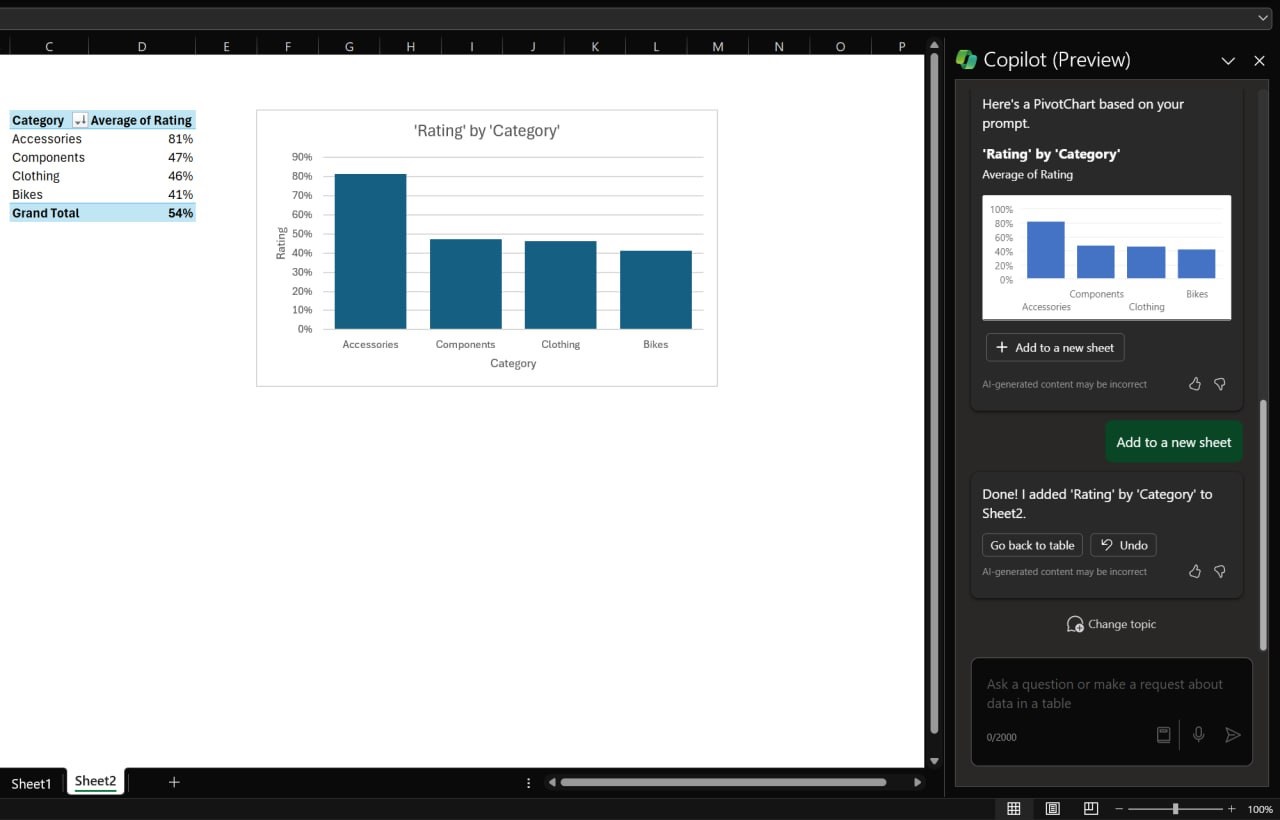
Task: Collapse the Copilot pane with the chevron
Action: point(1228,60)
